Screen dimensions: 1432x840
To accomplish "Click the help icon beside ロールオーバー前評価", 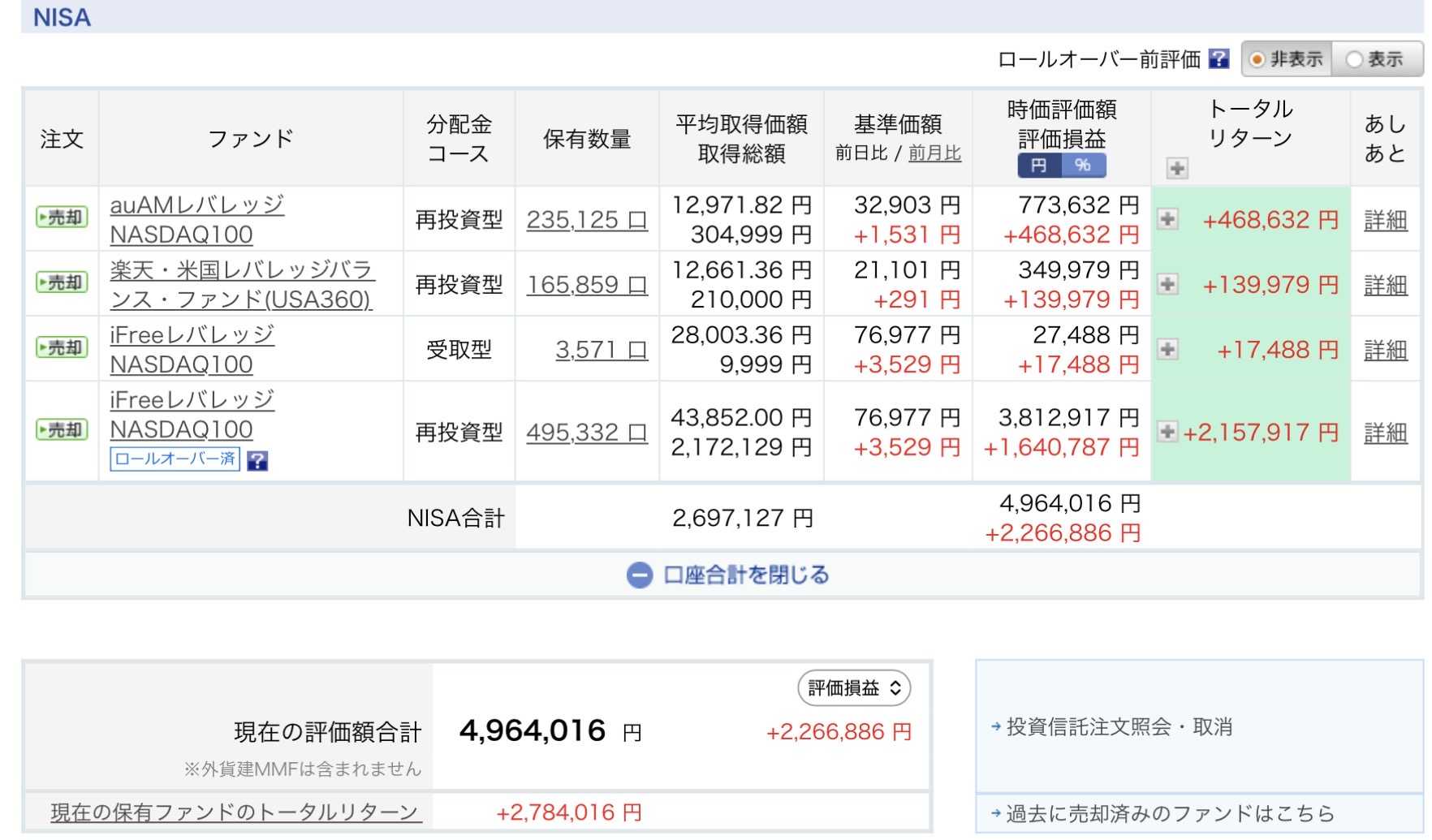I will point(1218,59).
